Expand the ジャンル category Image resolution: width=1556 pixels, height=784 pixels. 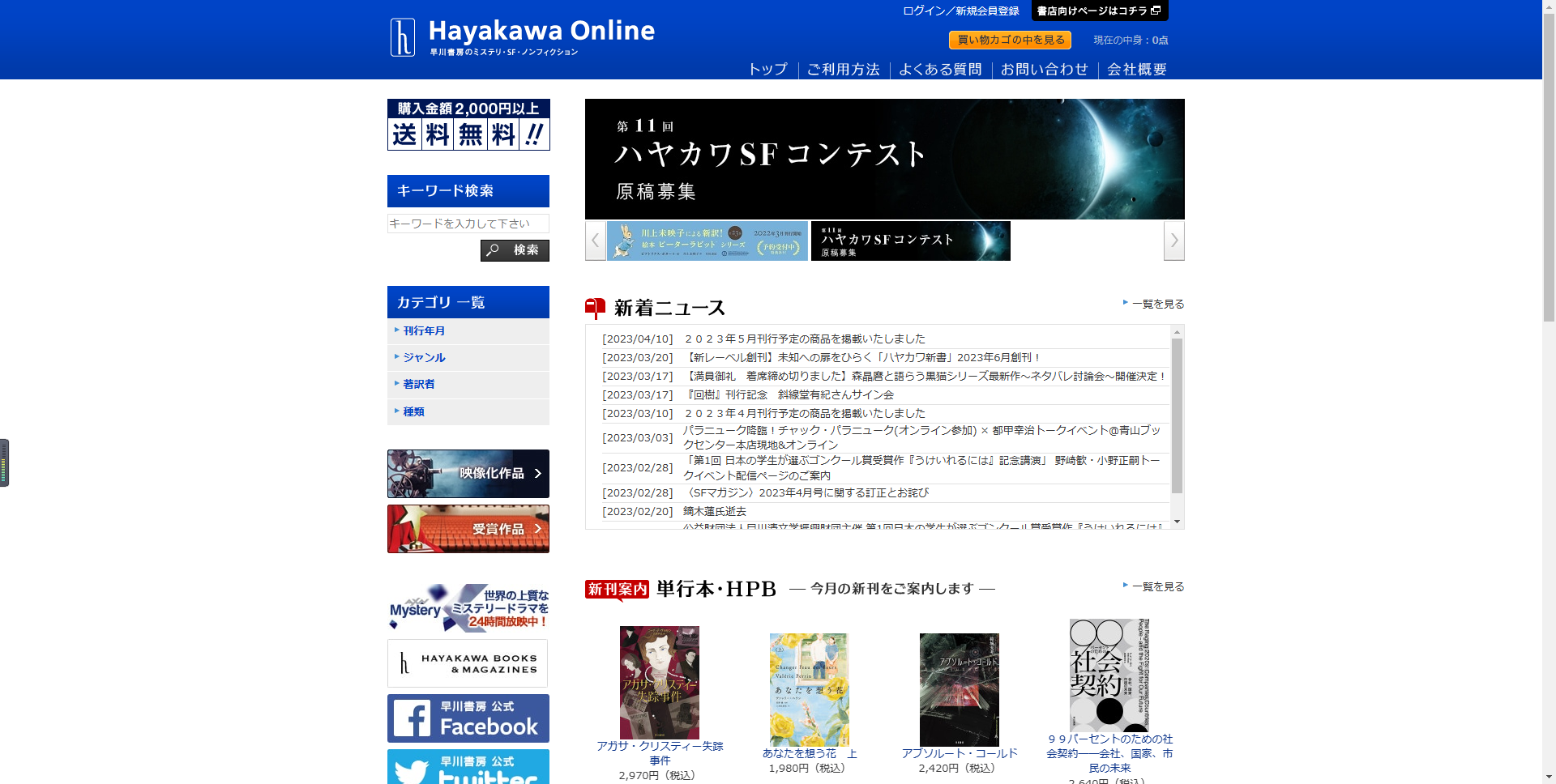click(468, 358)
